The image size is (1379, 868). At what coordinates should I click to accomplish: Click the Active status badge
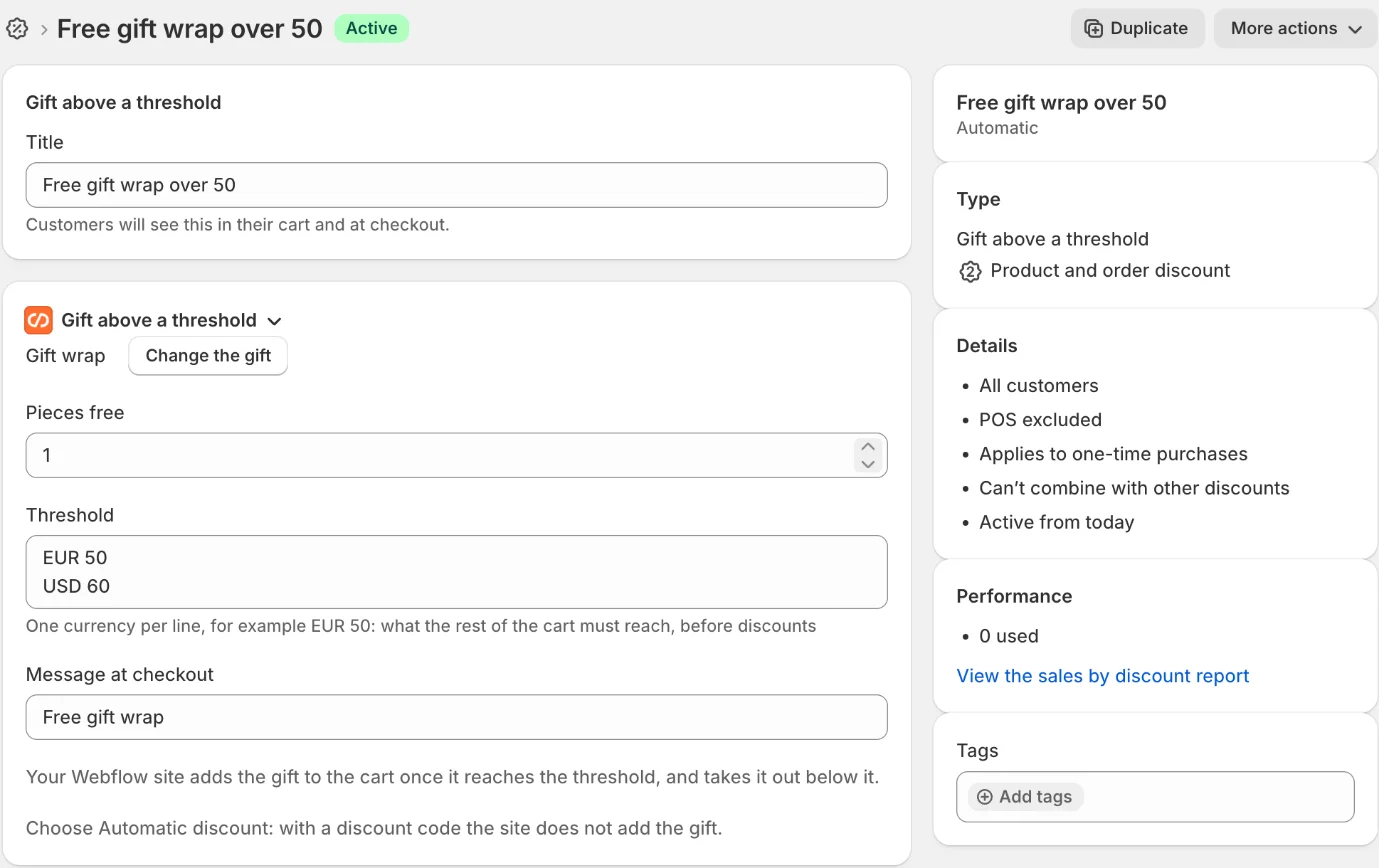(371, 28)
